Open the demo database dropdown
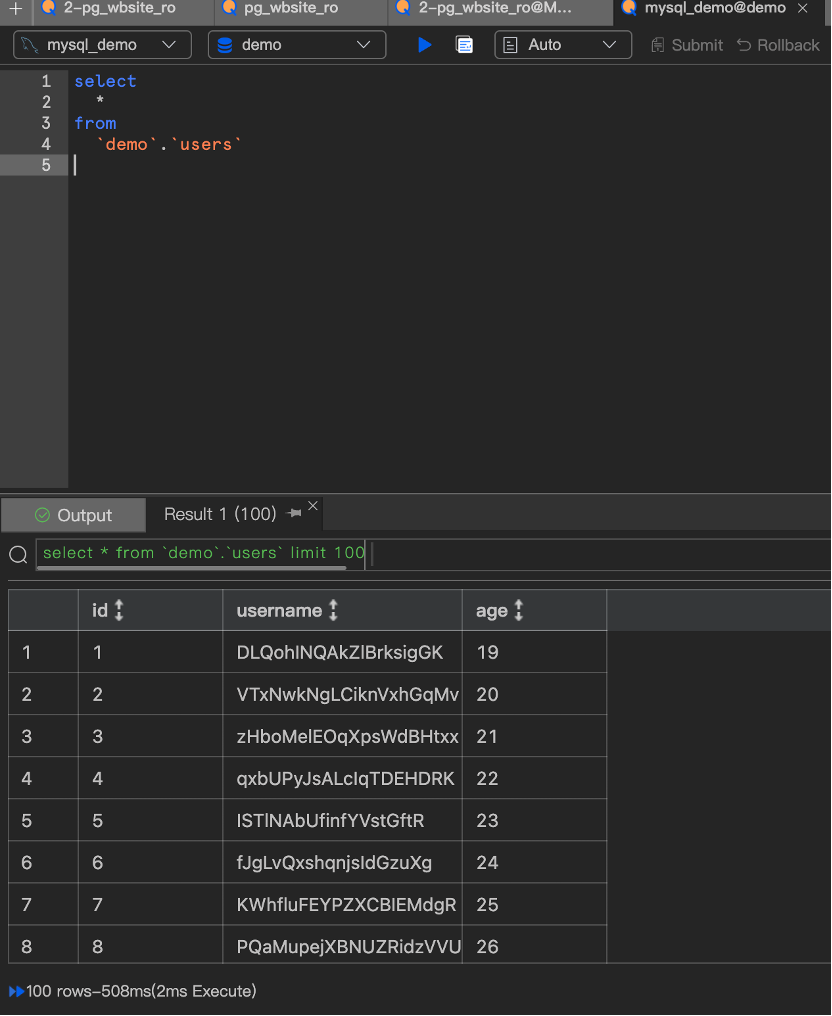The image size is (832, 1016). [x=297, y=45]
